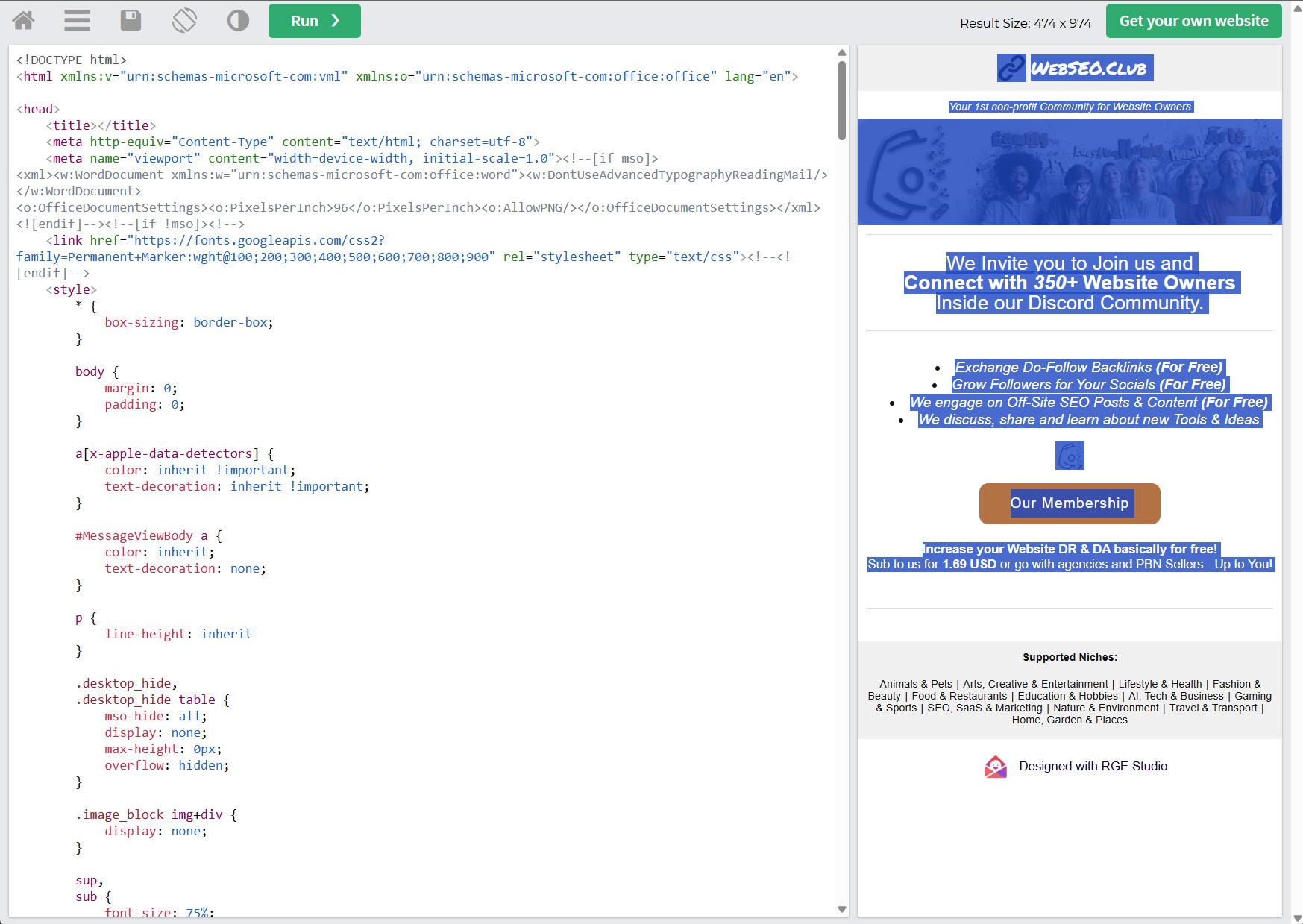Viewport: 1303px width, 924px height.
Task: Click 'line-height: inherit' in the code
Action: [x=178, y=634]
